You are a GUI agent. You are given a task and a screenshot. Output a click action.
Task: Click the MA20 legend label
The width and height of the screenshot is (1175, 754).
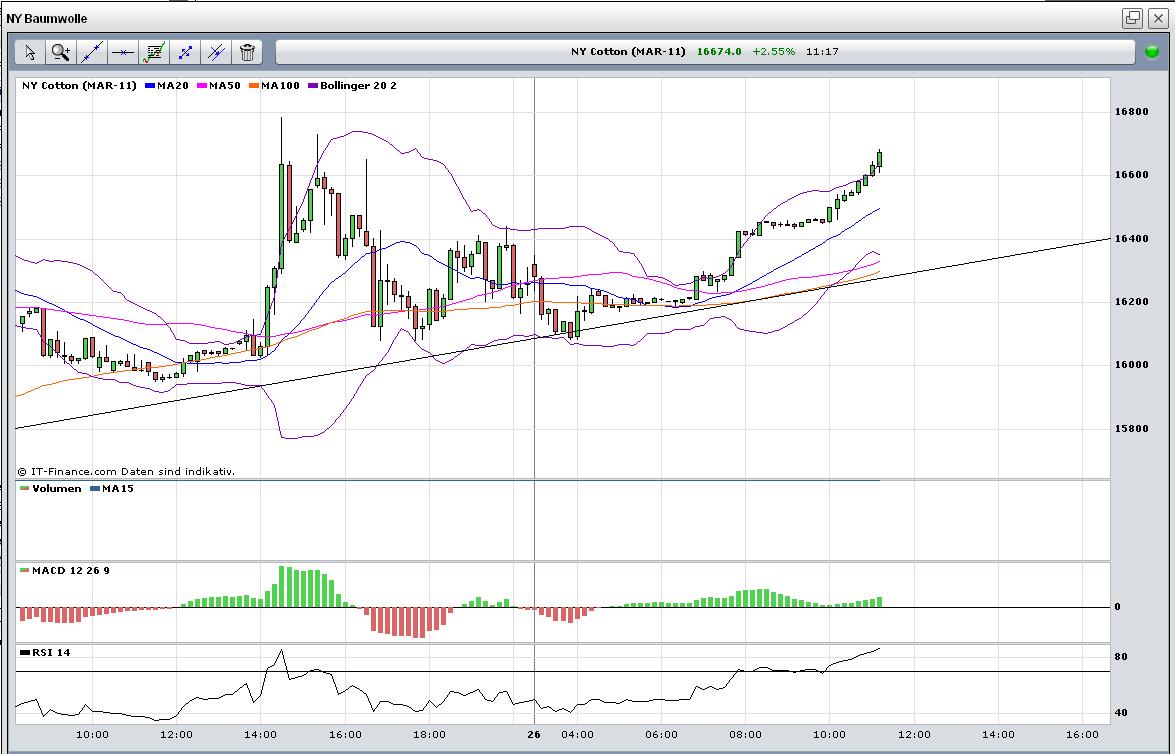point(172,86)
